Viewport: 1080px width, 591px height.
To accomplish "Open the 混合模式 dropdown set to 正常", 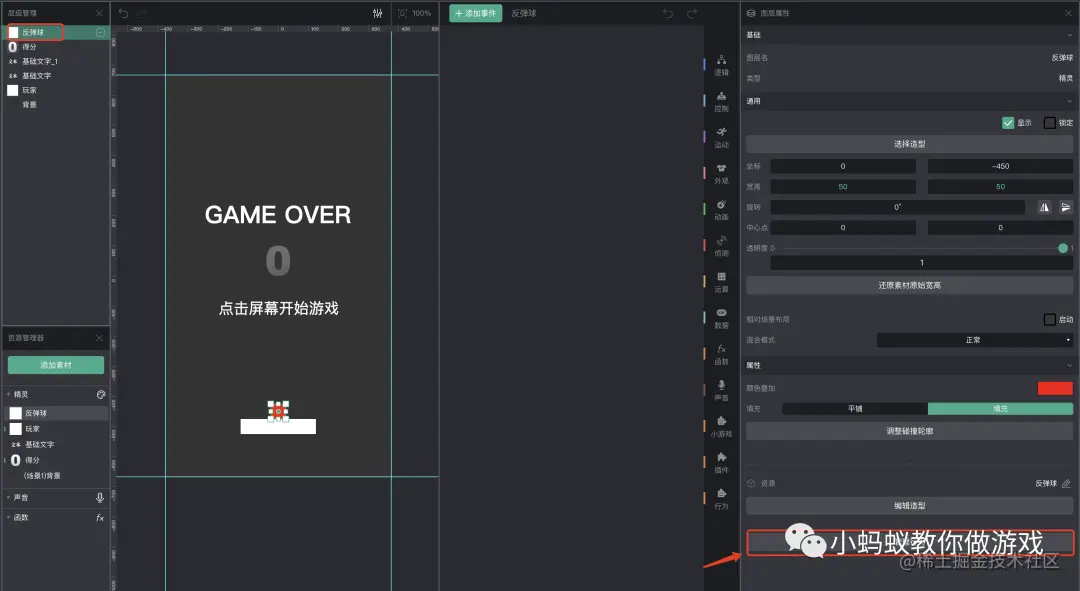I will (x=975, y=340).
